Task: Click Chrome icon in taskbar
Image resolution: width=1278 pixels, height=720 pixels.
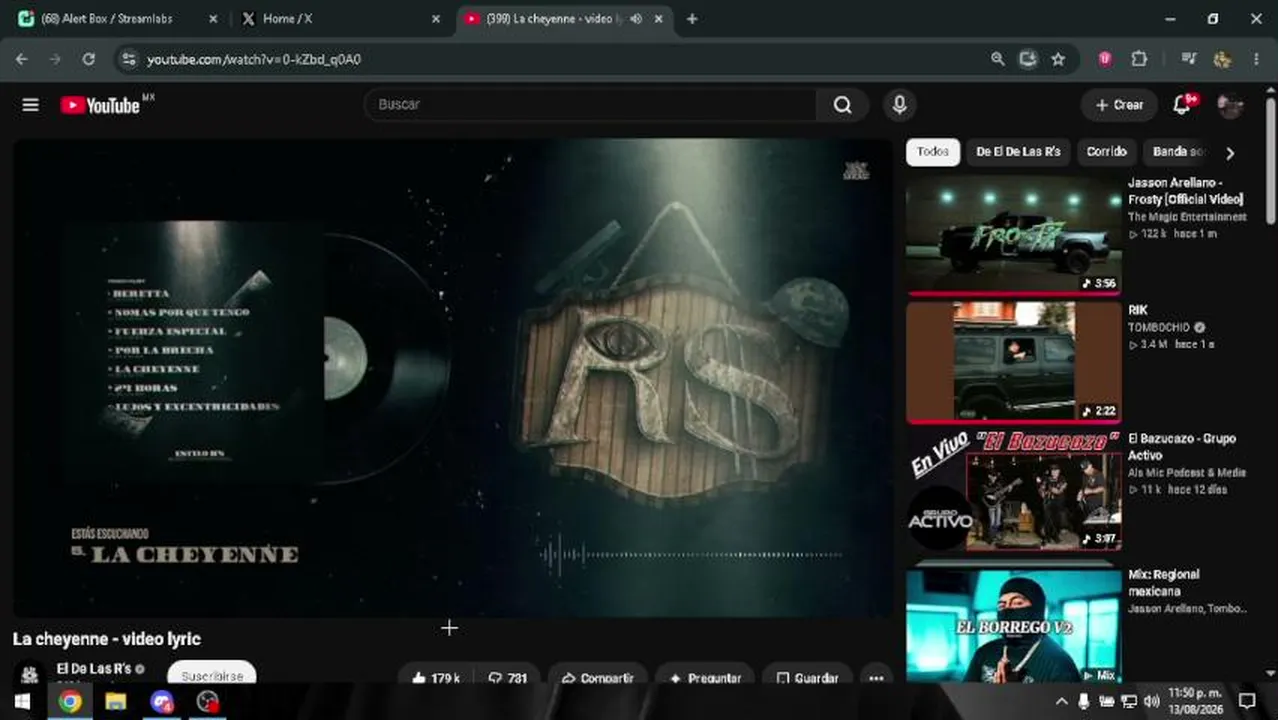Action: pos(69,701)
